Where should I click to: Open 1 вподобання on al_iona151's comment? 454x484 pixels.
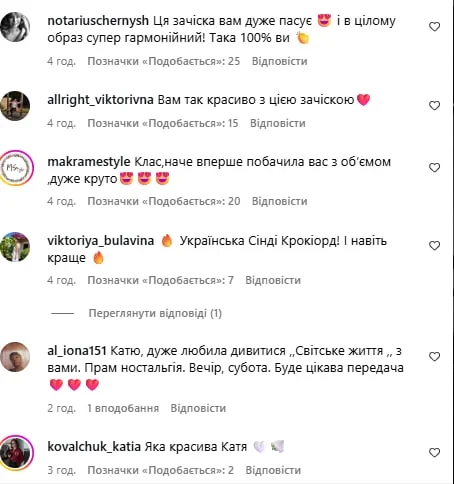pyautogui.click(x=123, y=408)
